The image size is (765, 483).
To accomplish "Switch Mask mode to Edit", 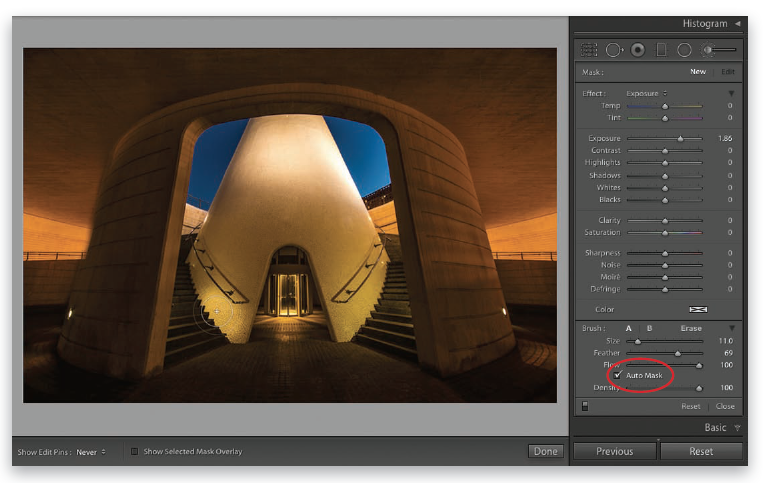I will click(727, 72).
